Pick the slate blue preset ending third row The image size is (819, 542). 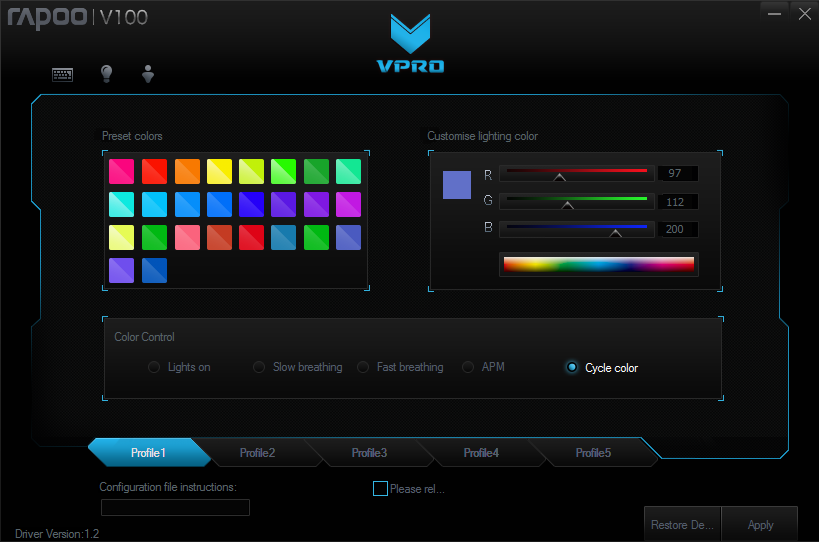click(x=348, y=238)
